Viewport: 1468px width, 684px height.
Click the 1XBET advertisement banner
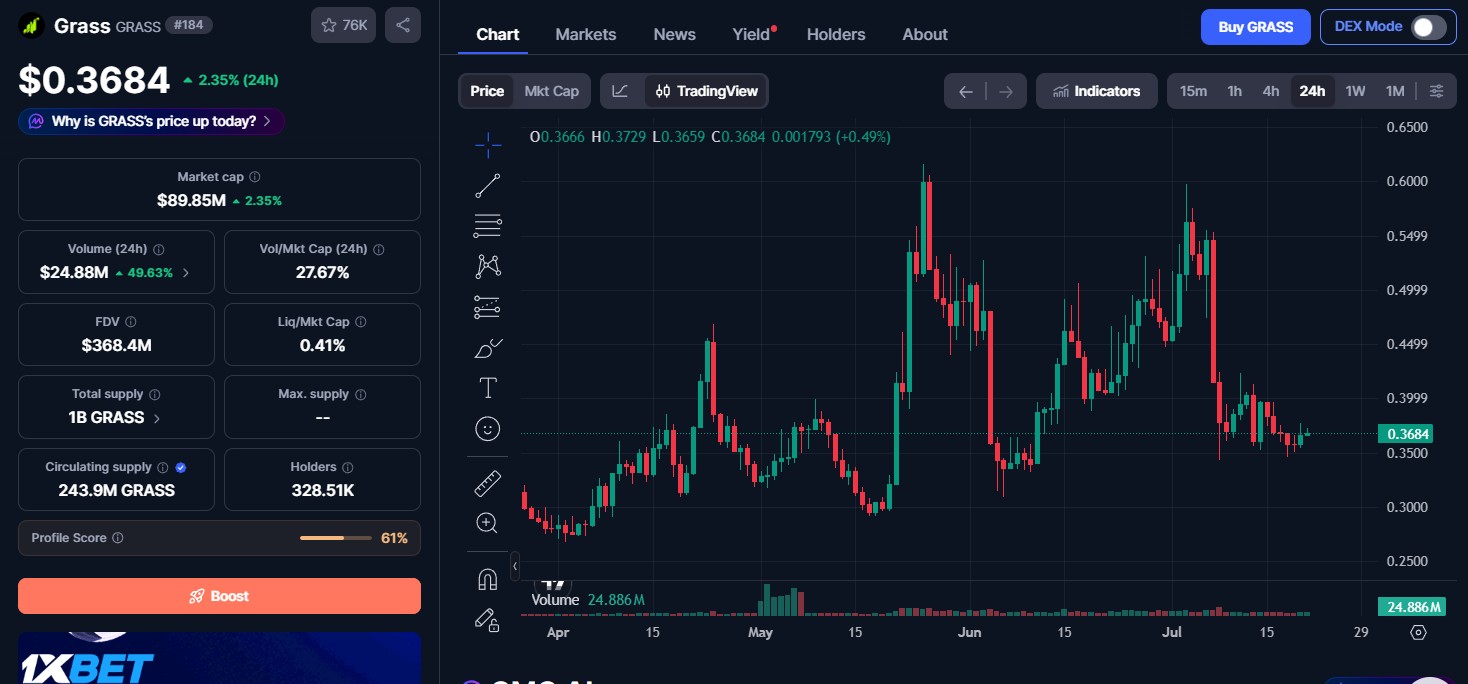tap(219, 658)
